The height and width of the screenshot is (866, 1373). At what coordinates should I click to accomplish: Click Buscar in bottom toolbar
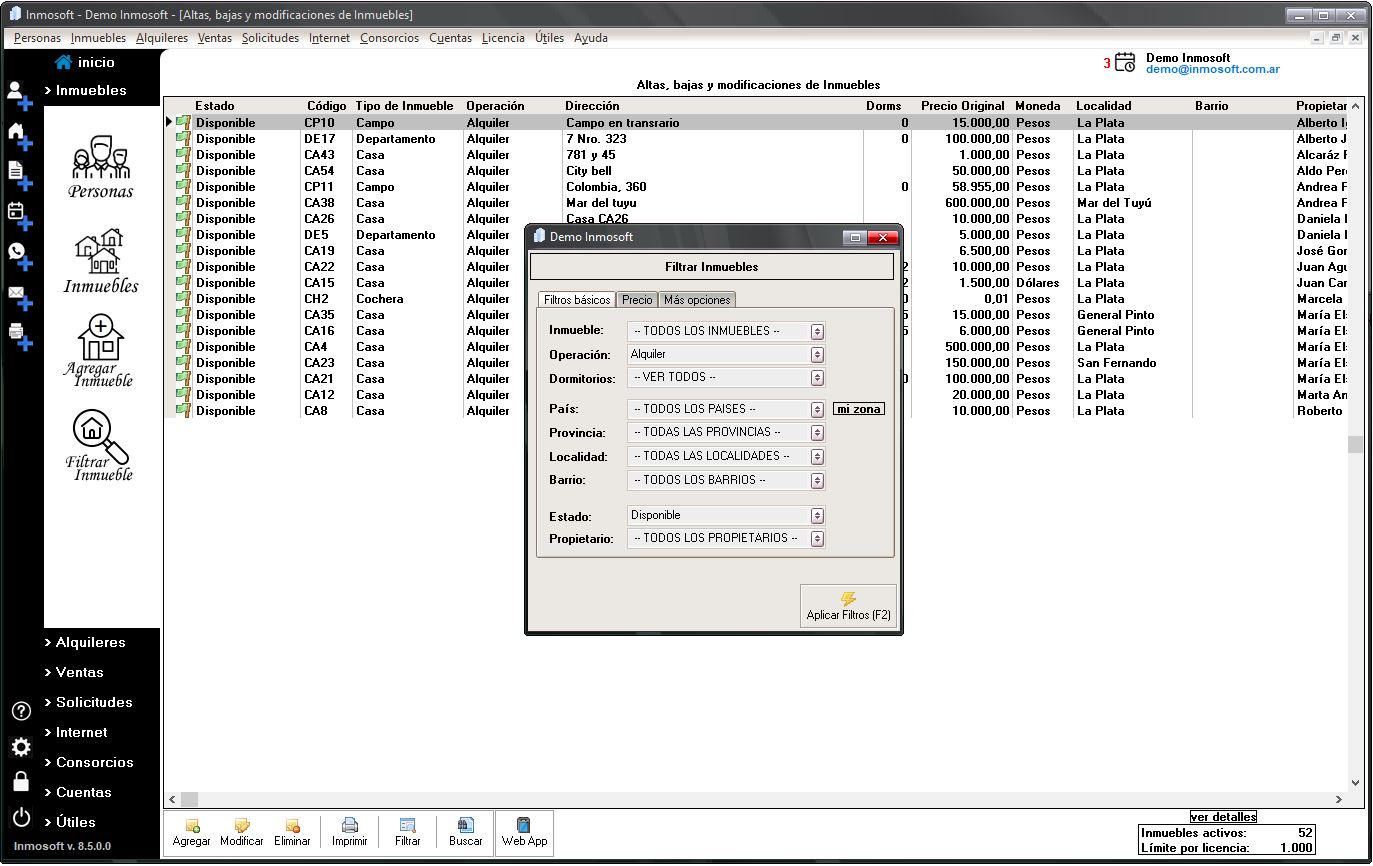tap(466, 833)
